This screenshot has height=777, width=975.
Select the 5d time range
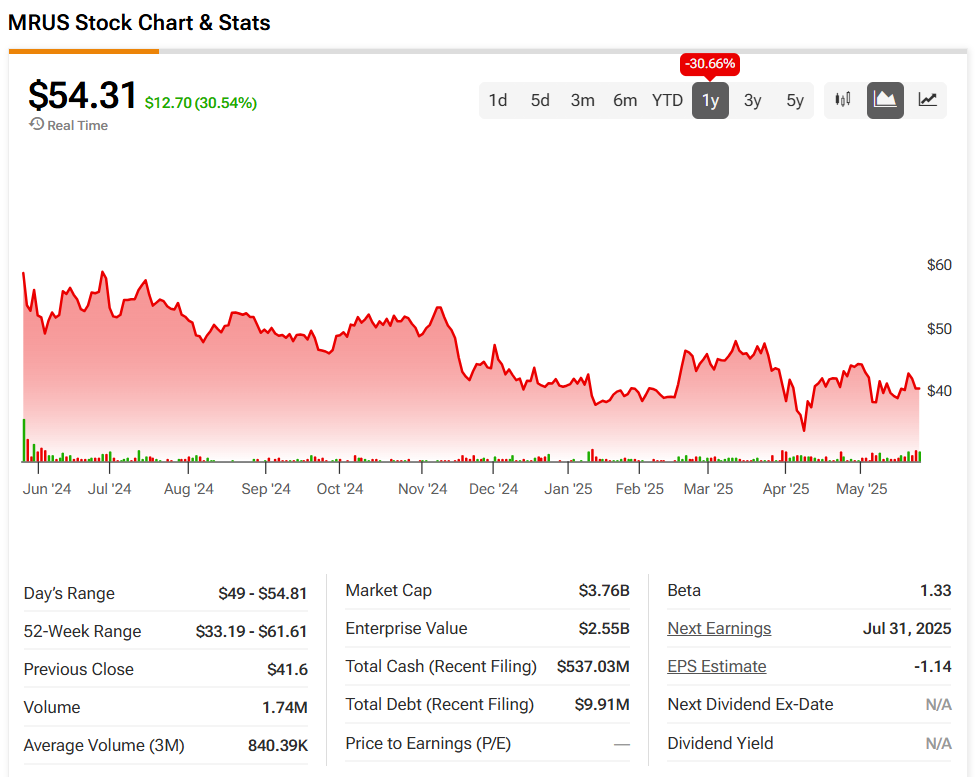tap(540, 100)
